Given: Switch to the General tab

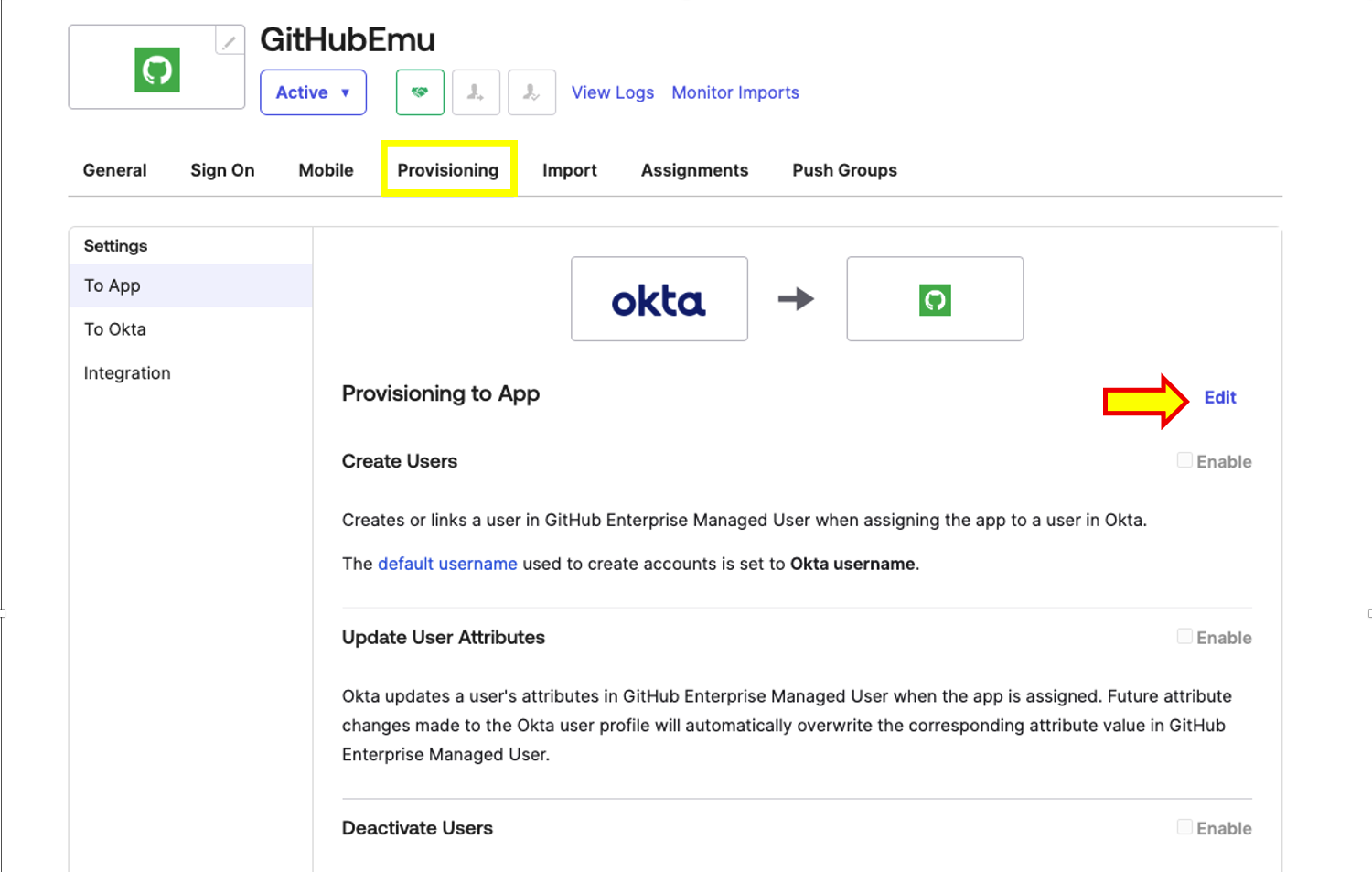Looking at the screenshot, I should 114,170.
